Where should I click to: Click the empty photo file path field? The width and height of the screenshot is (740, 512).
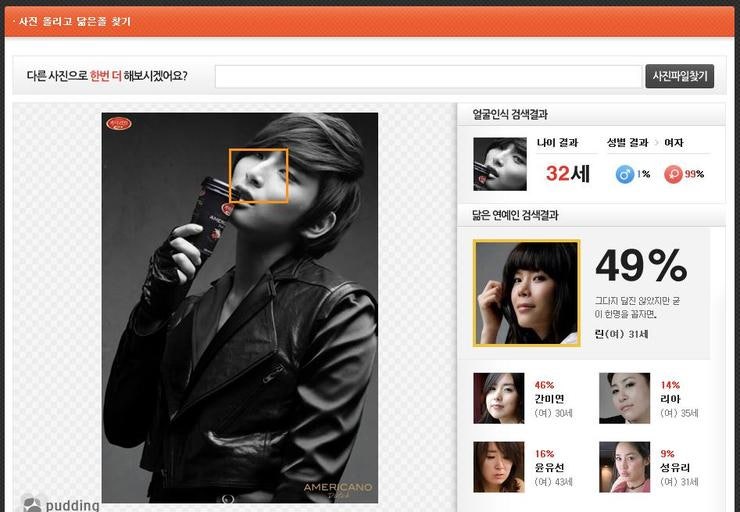pos(428,77)
